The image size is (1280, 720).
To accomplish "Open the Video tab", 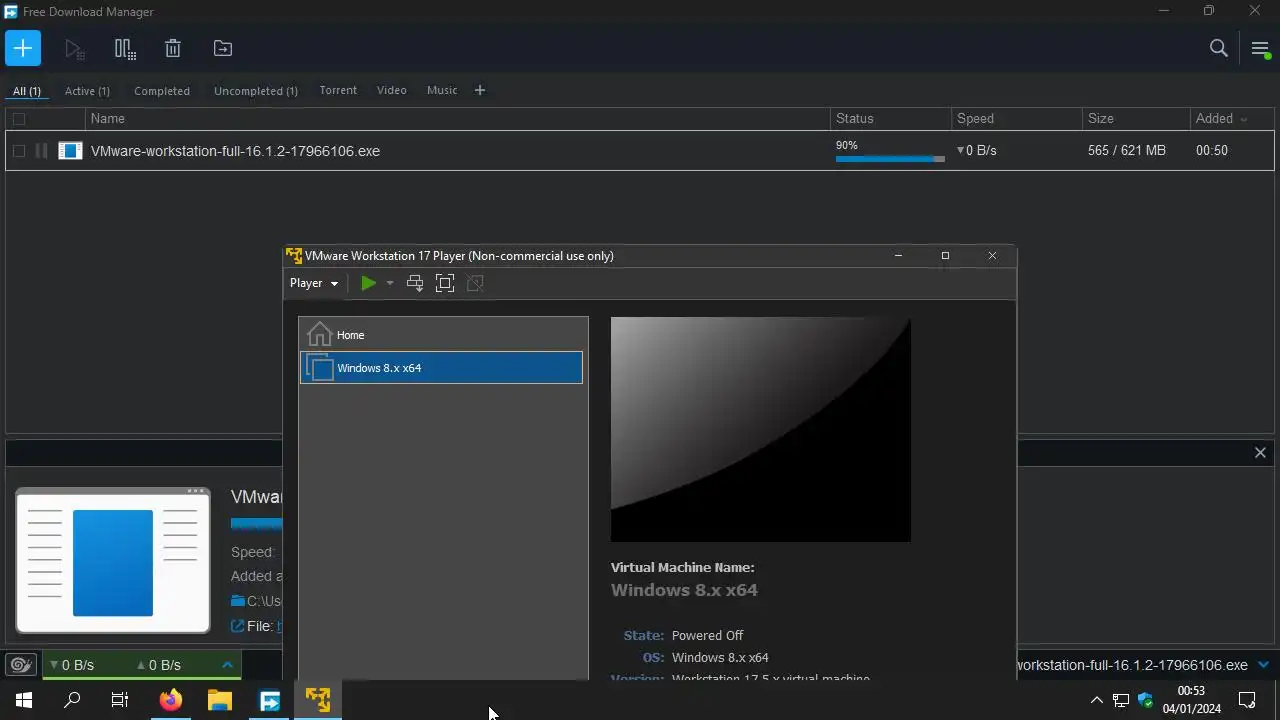I will coord(391,90).
